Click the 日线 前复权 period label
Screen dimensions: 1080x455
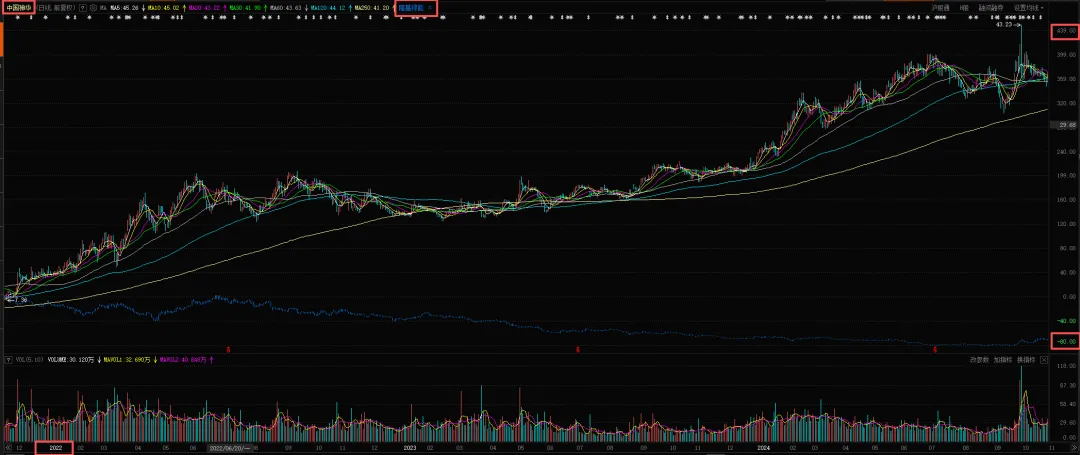[x=55, y=8]
